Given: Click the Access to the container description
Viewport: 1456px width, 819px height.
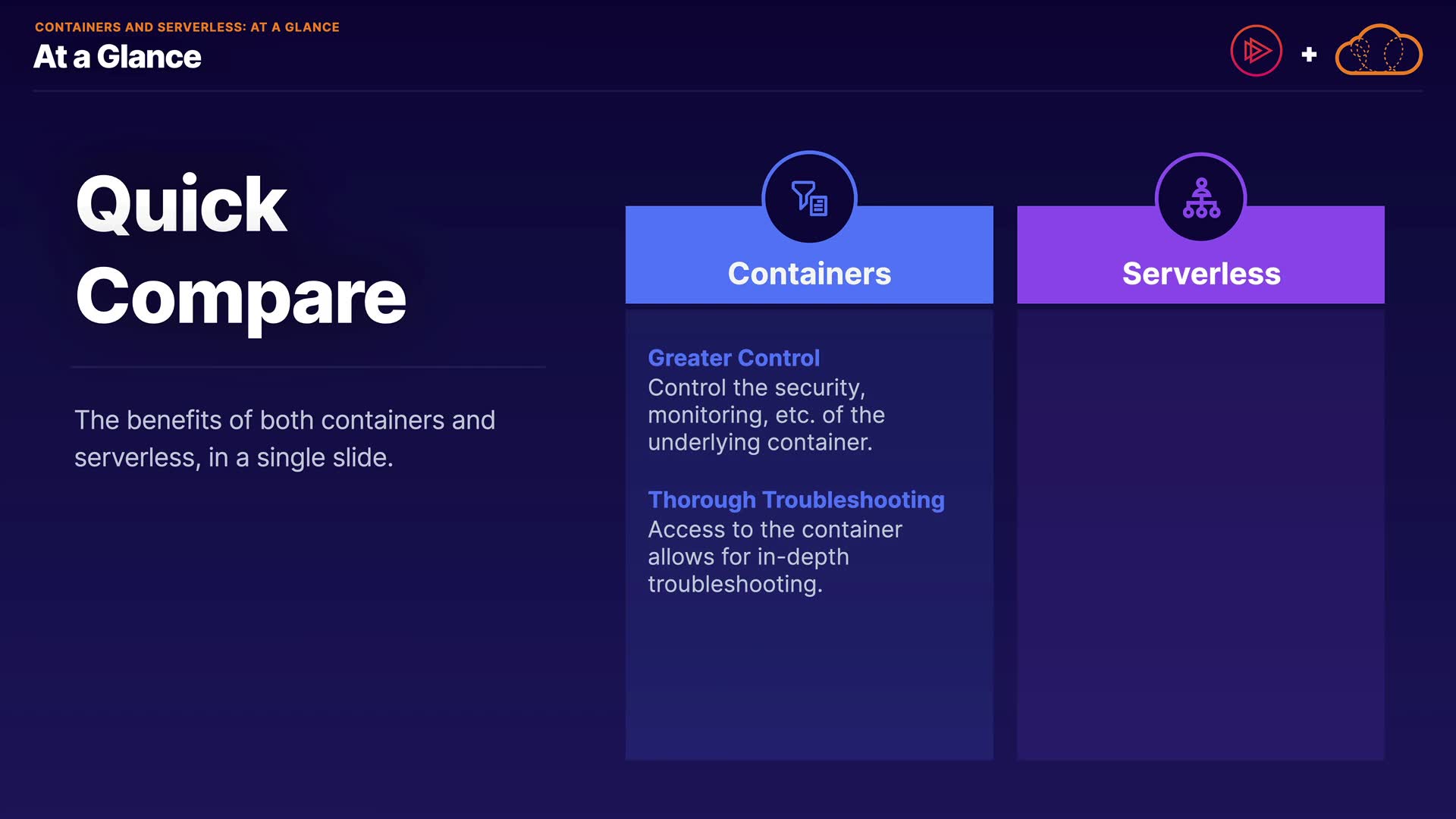Looking at the screenshot, I should (x=774, y=557).
